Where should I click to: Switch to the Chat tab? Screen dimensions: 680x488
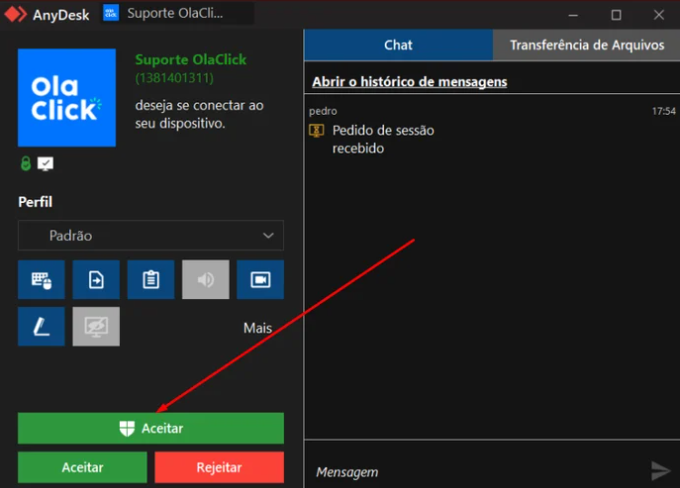[x=399, y=45]
